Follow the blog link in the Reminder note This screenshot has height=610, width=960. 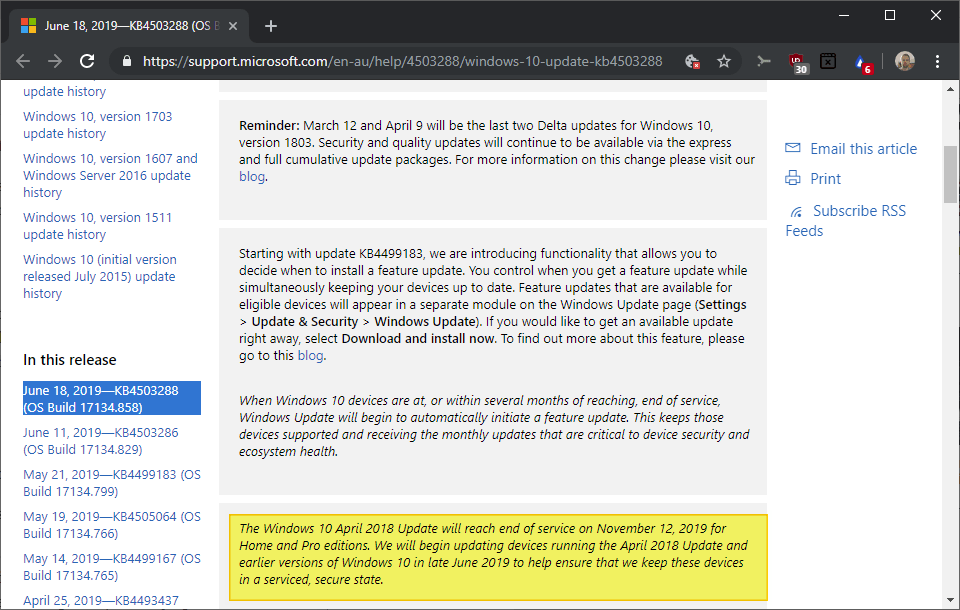pos(252,177)
